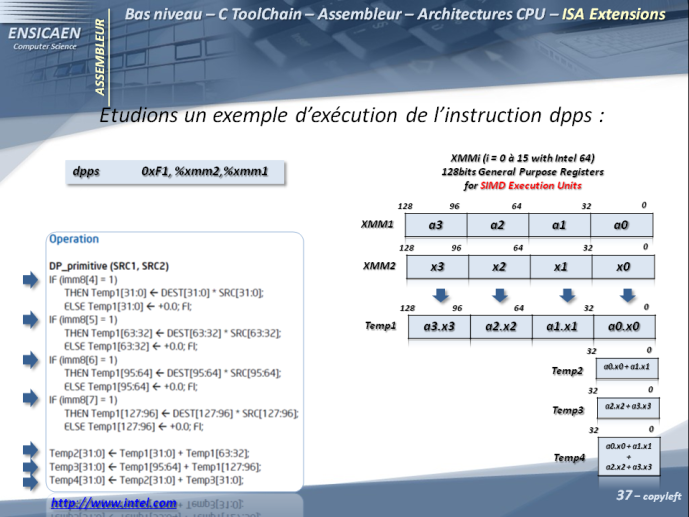
Task: Click the '37 – copyleft' slide number
Action: (x=649, y=495)
